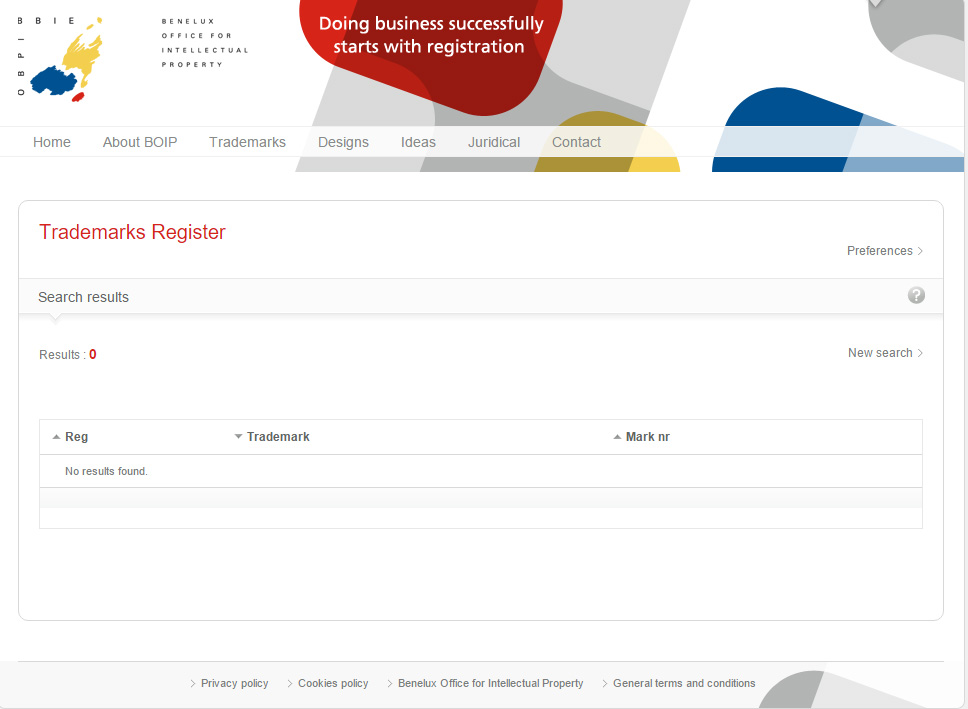Click the Results count value 0
This screenshot has height=709, width=968.
click(93, 354)
